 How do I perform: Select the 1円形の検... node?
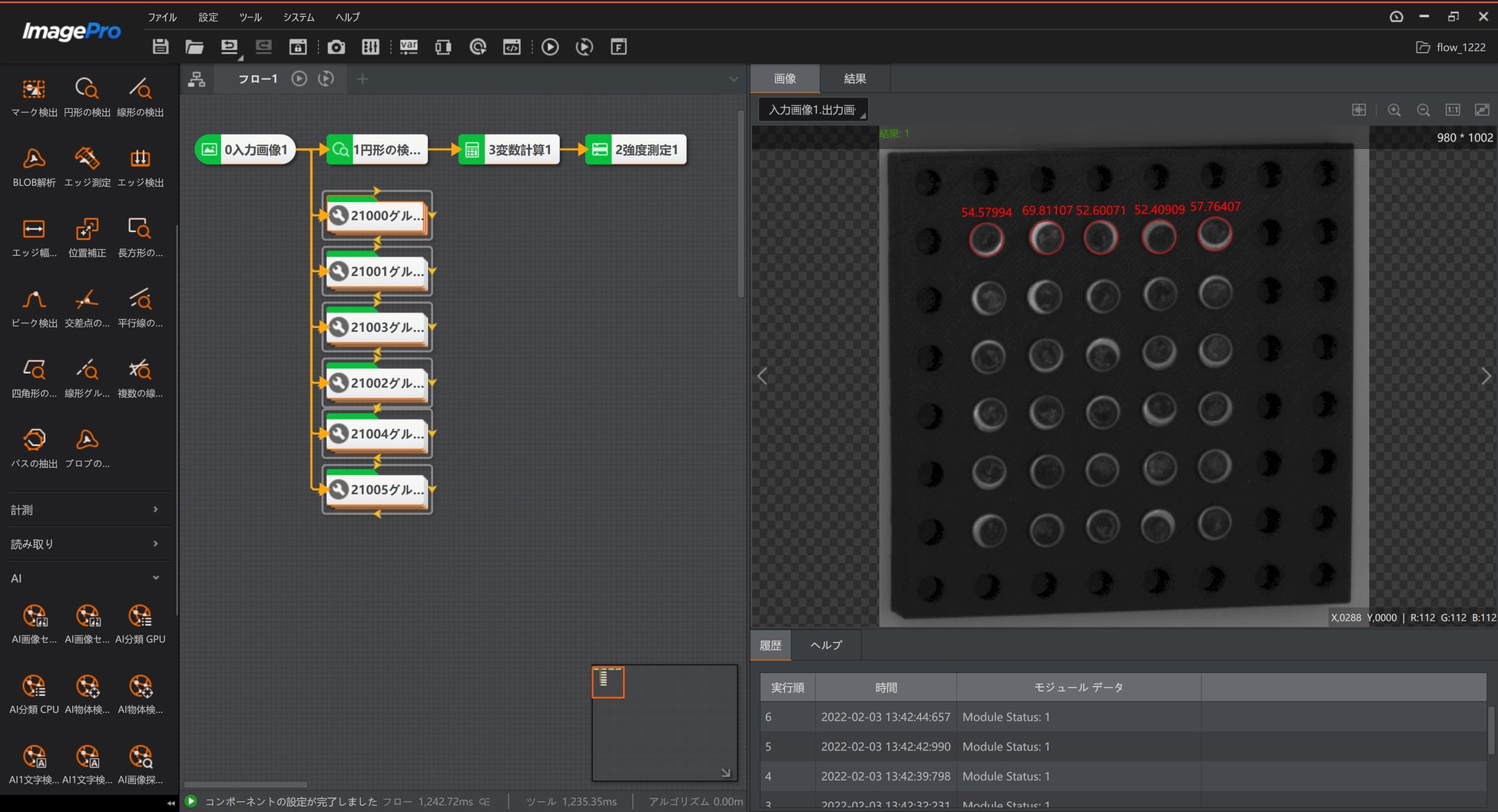(x=377, y=150)
